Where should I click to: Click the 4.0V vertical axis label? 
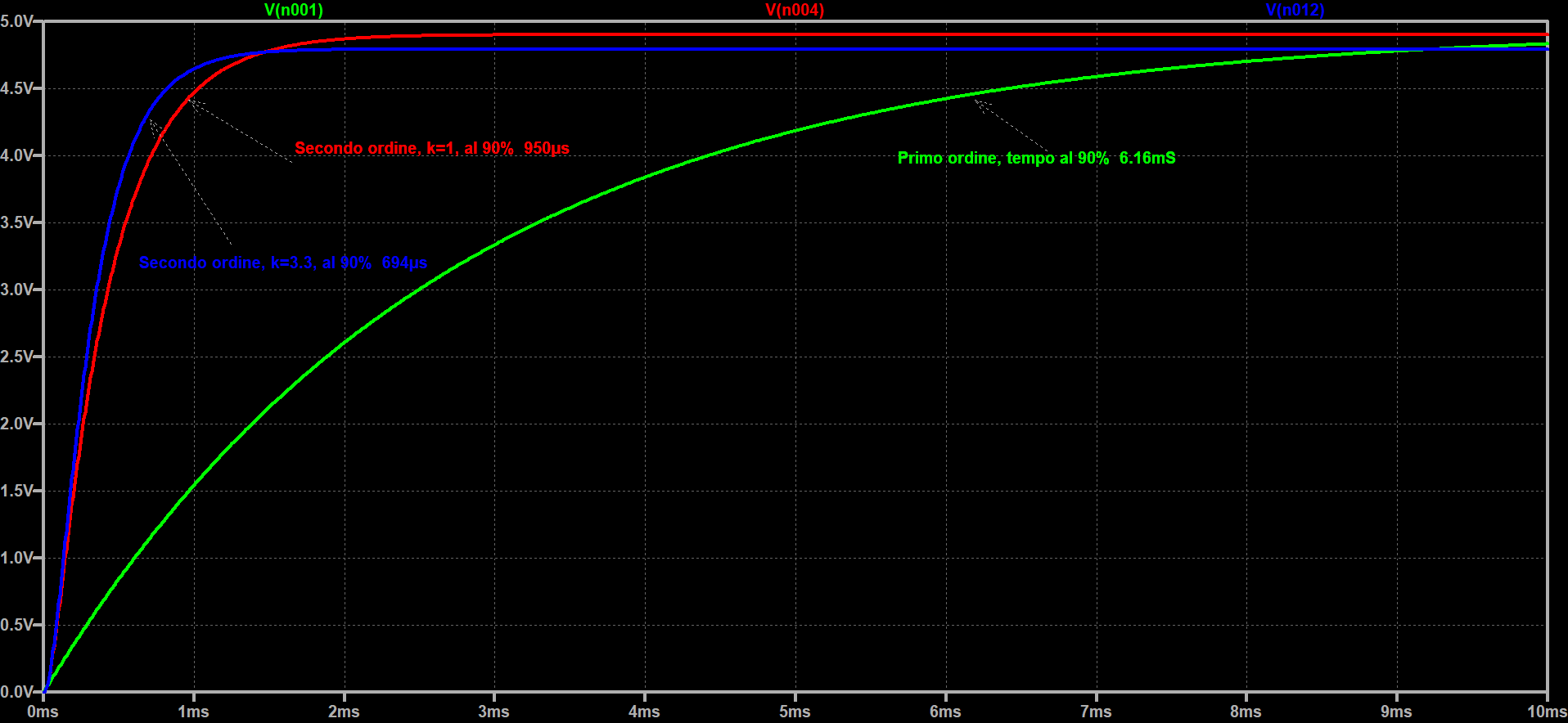click(x=16, y=155)
